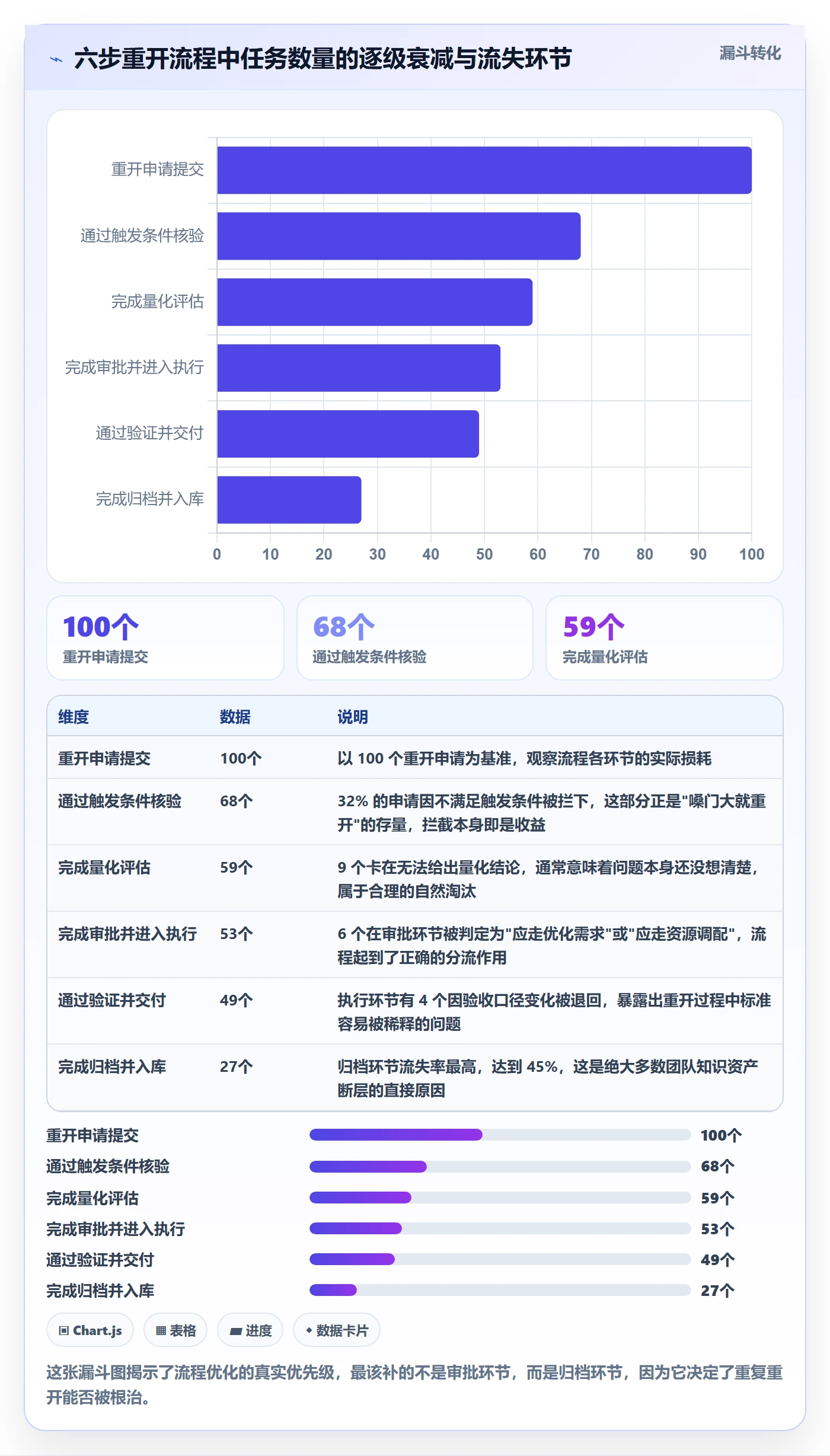Click the 完成审批并进入执行 chart bar

(359, 368)
